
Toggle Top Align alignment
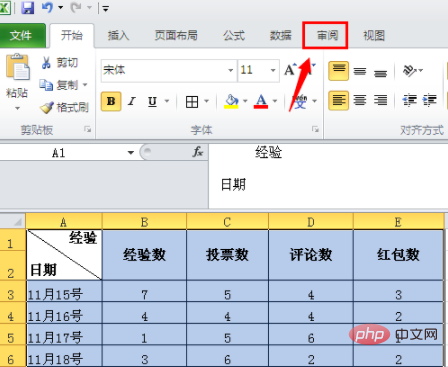pyautogui.click(x=339, y=71)
